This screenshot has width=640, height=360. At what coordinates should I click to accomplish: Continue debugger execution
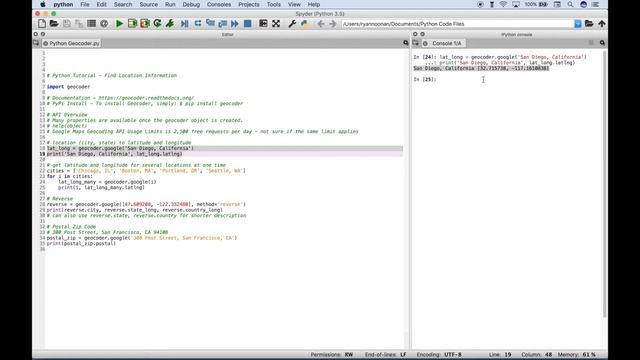235,24
